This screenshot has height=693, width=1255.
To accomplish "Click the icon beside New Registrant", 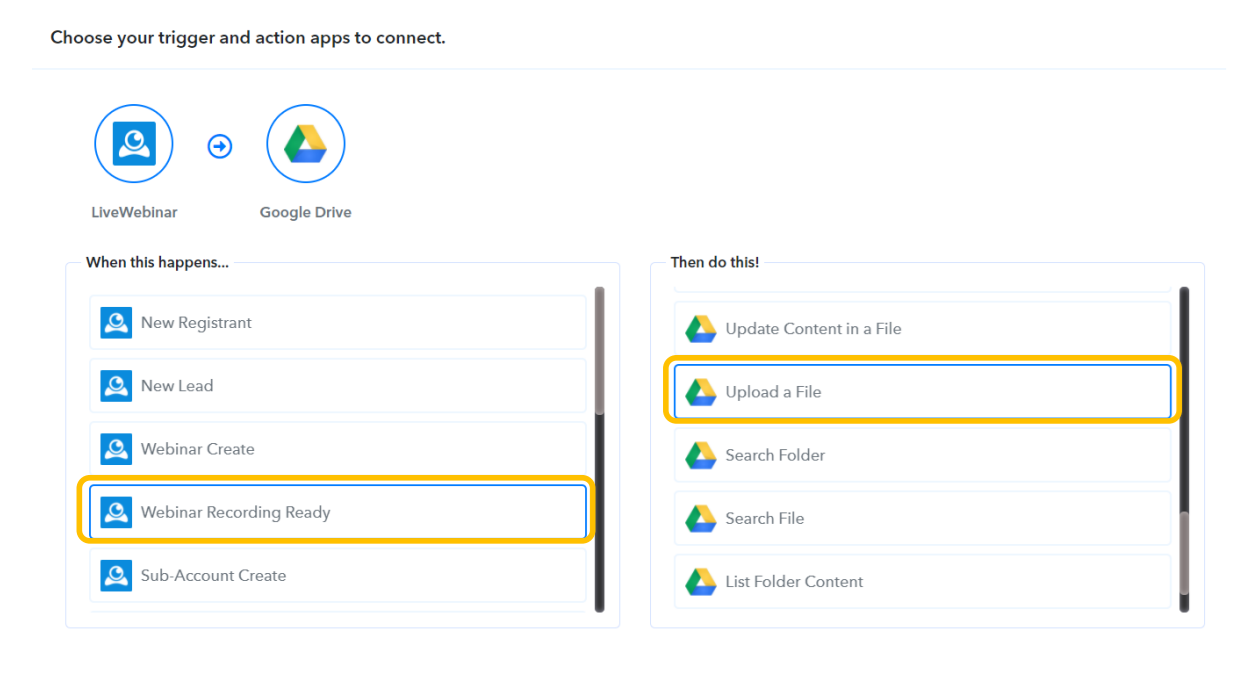I will (x=116, y=323).
